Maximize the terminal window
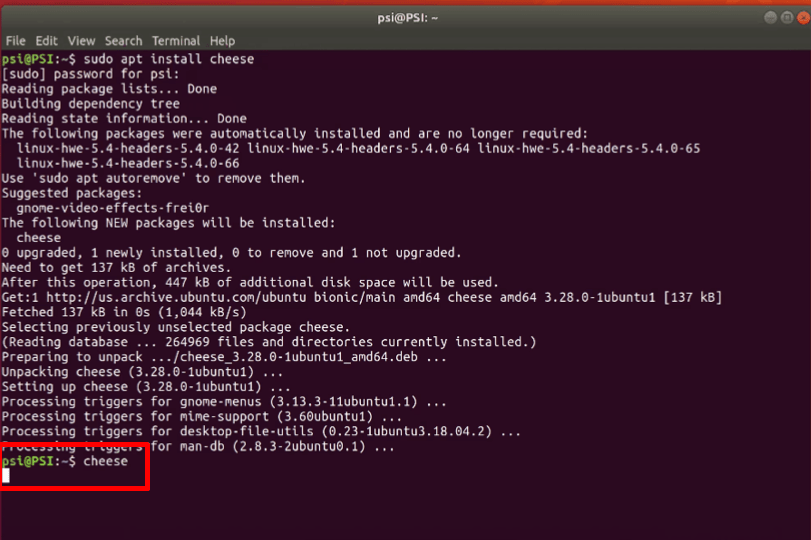This screenshot has width=811, height=540. (x=787, y=18)
